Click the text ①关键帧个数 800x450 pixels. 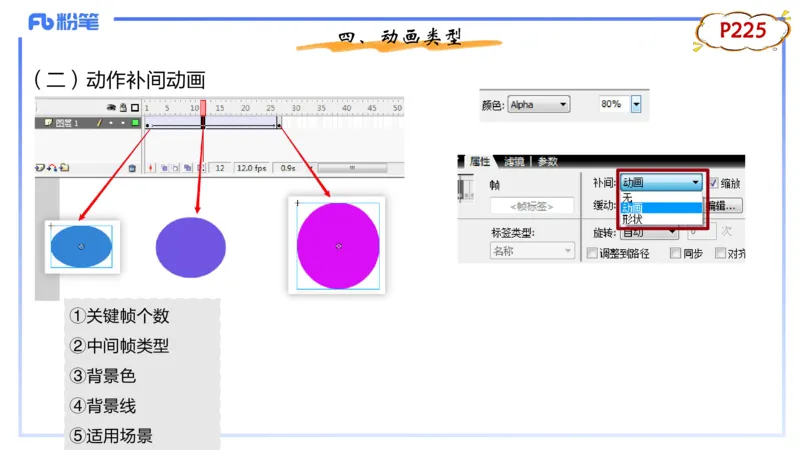point(119,316)
